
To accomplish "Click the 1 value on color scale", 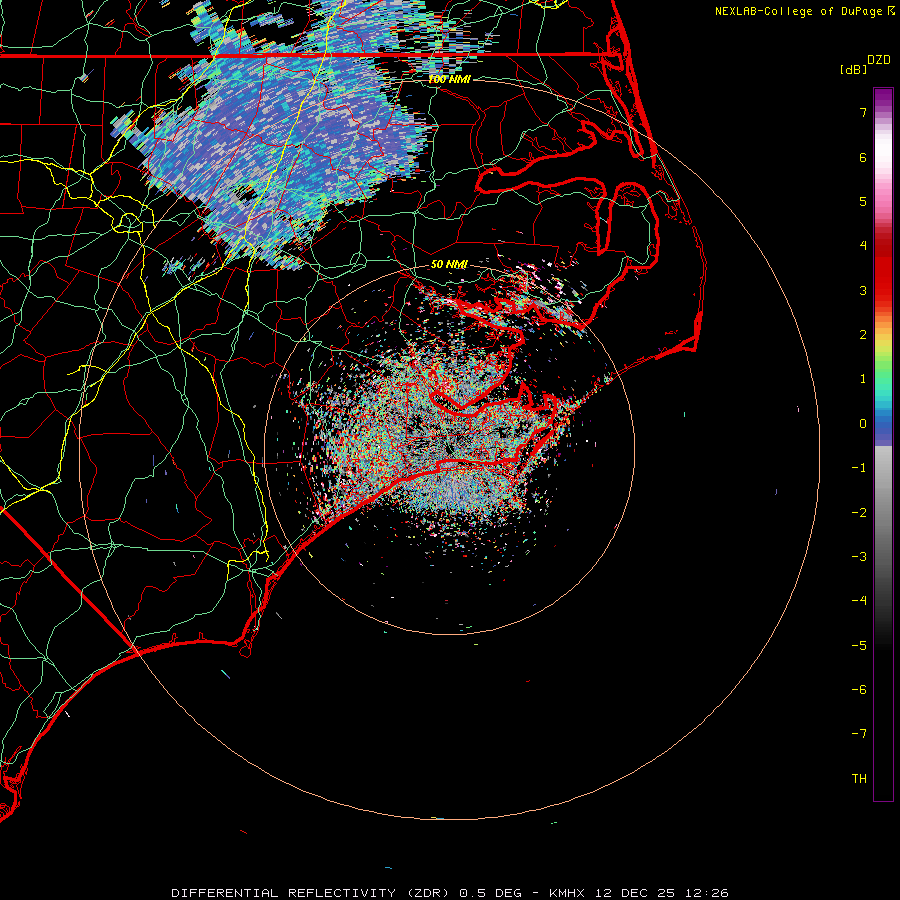I will (863, 379).
